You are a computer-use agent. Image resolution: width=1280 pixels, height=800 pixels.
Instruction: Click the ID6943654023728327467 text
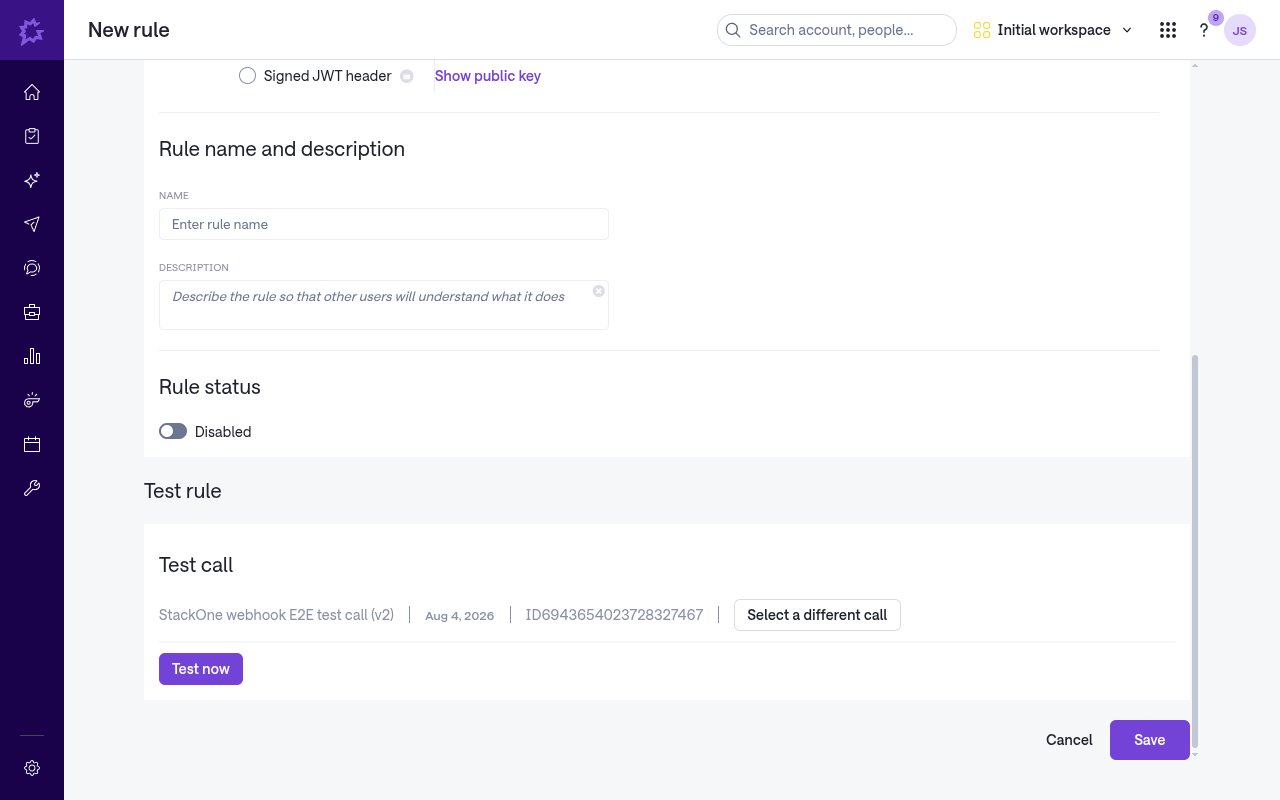tap(614, 615)
